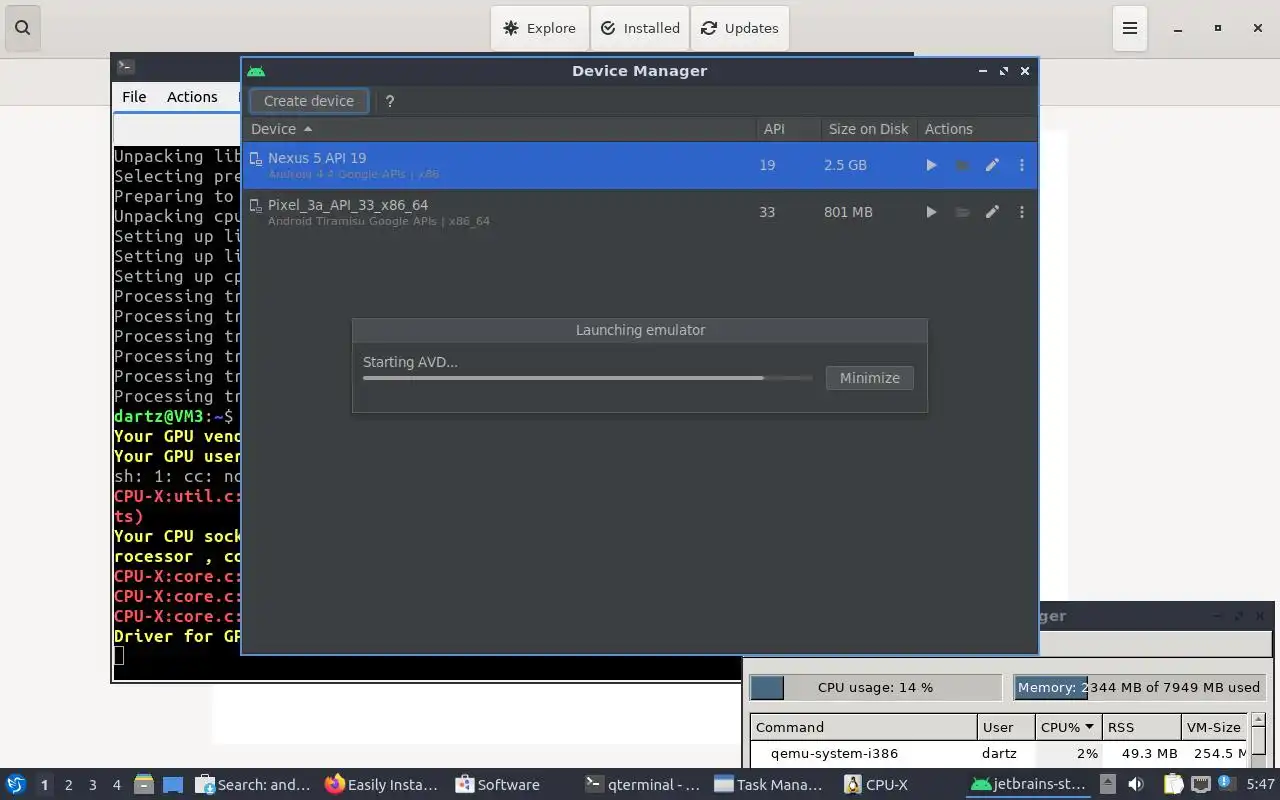Open the Lubuntu start menu

point(15,785)
